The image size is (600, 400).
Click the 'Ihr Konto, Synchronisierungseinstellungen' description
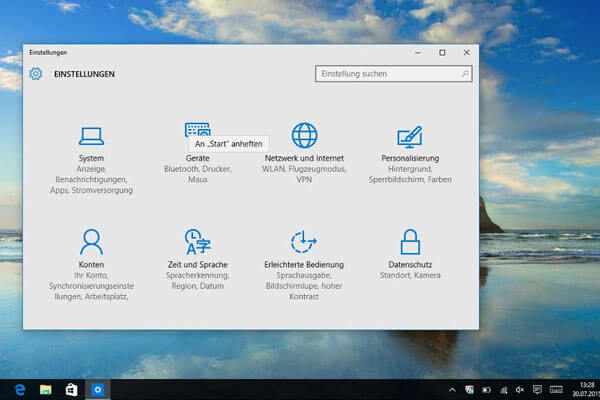pos(91,286)
